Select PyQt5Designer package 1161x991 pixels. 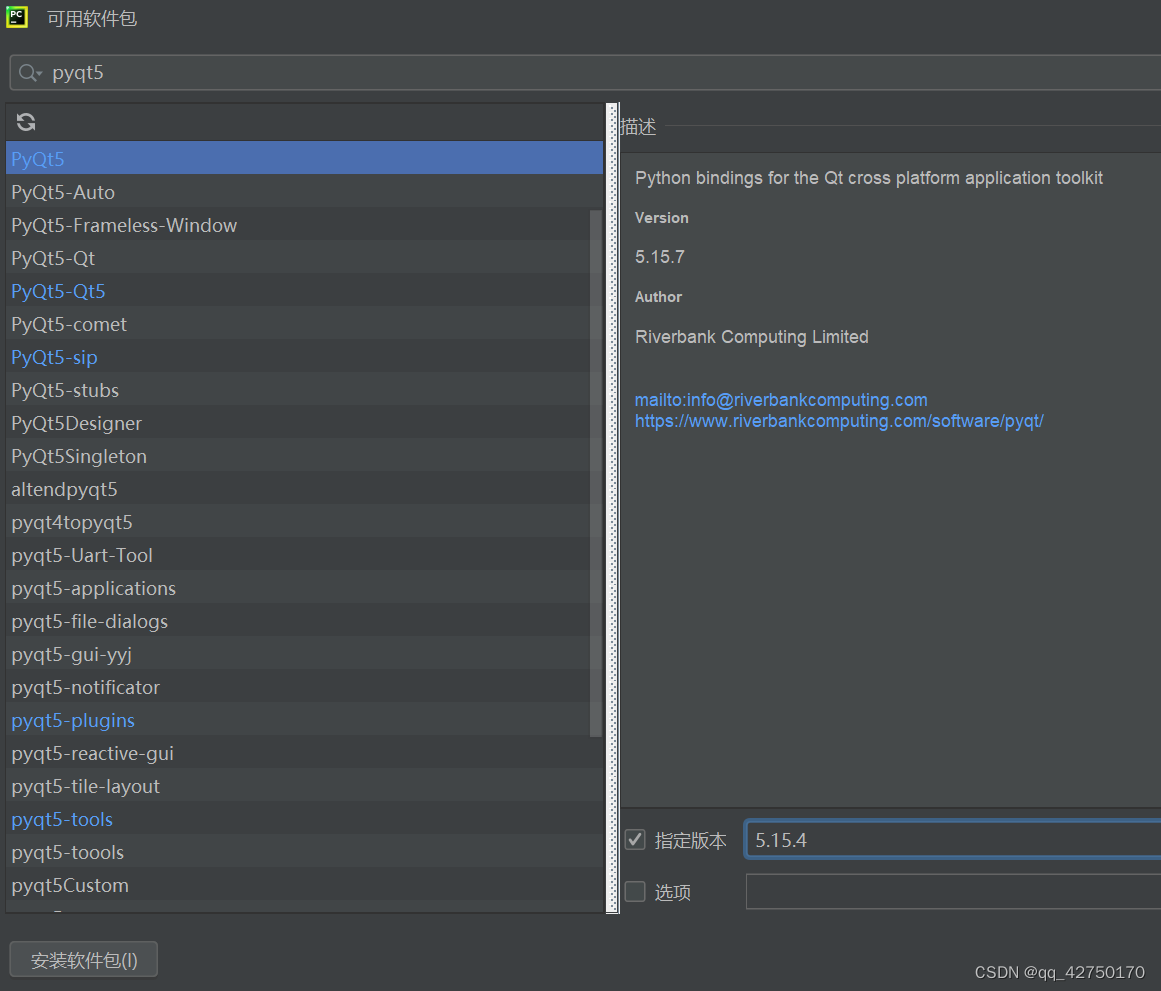(304, 423)
